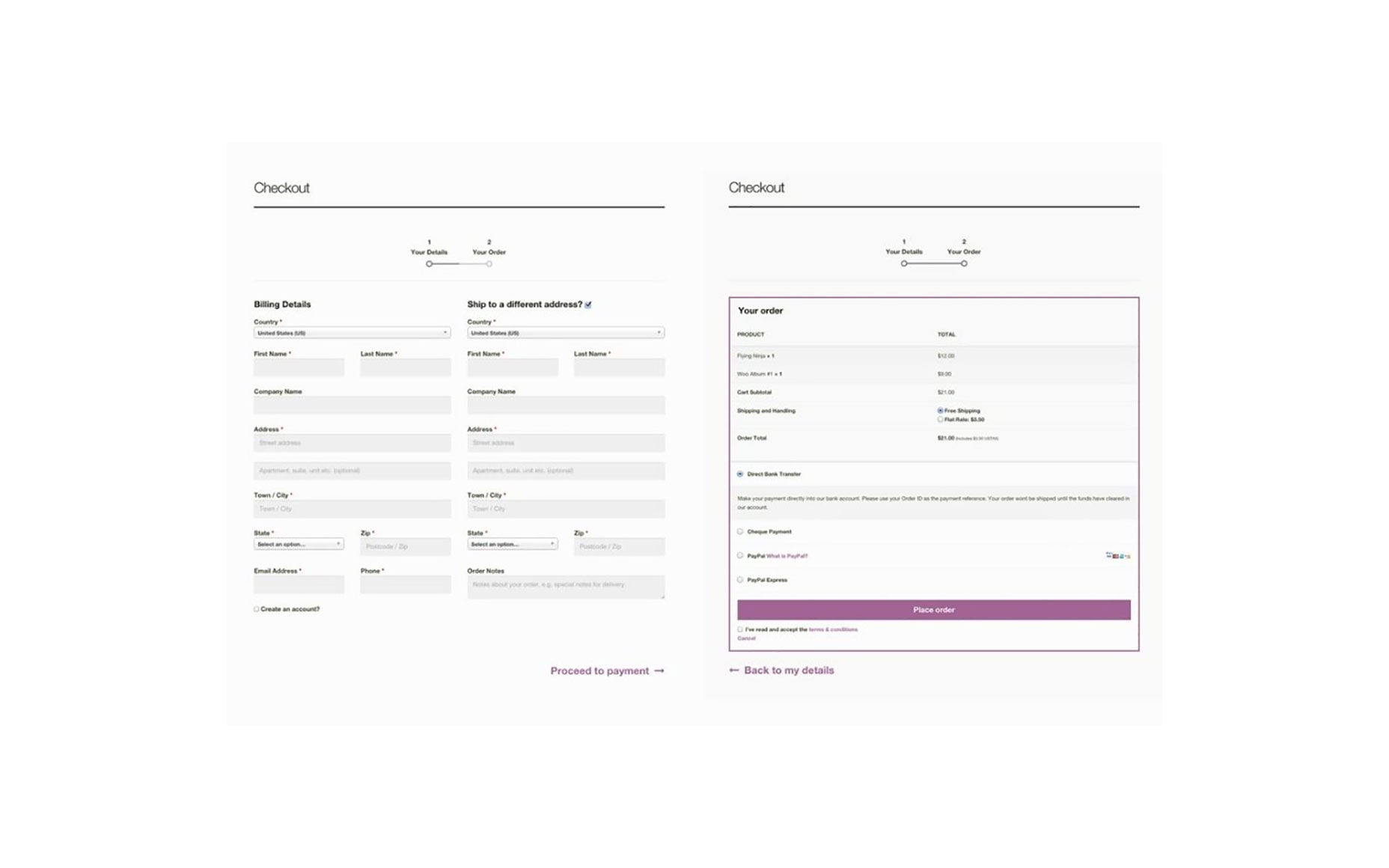Select Flat Rate shipping radio option
Viewport: 1389px width, 868px height.
pos(940,420)
